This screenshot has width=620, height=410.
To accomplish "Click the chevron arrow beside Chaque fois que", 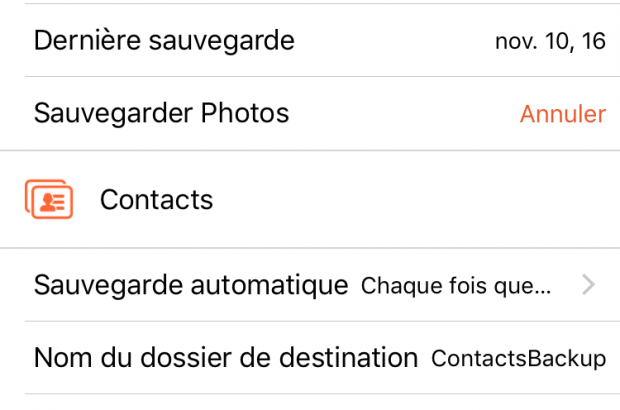I will [x=588, y=286].
